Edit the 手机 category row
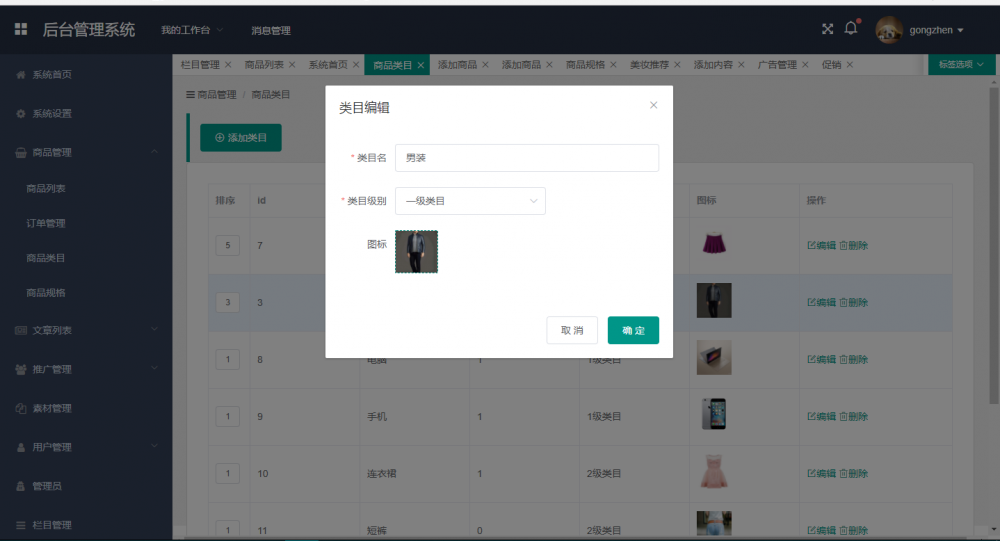The image size is (1000, 541). pyautogui.click(x=821, y=417)
